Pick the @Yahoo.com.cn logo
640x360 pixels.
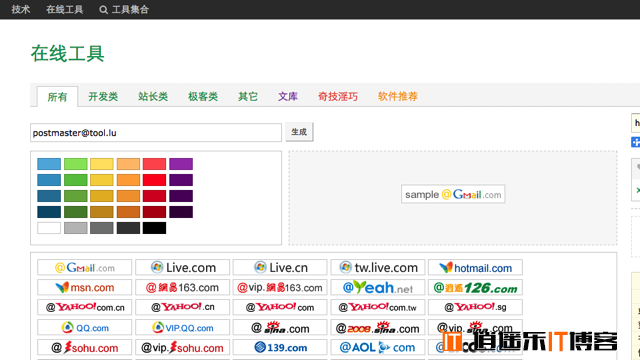coord(84,307)
